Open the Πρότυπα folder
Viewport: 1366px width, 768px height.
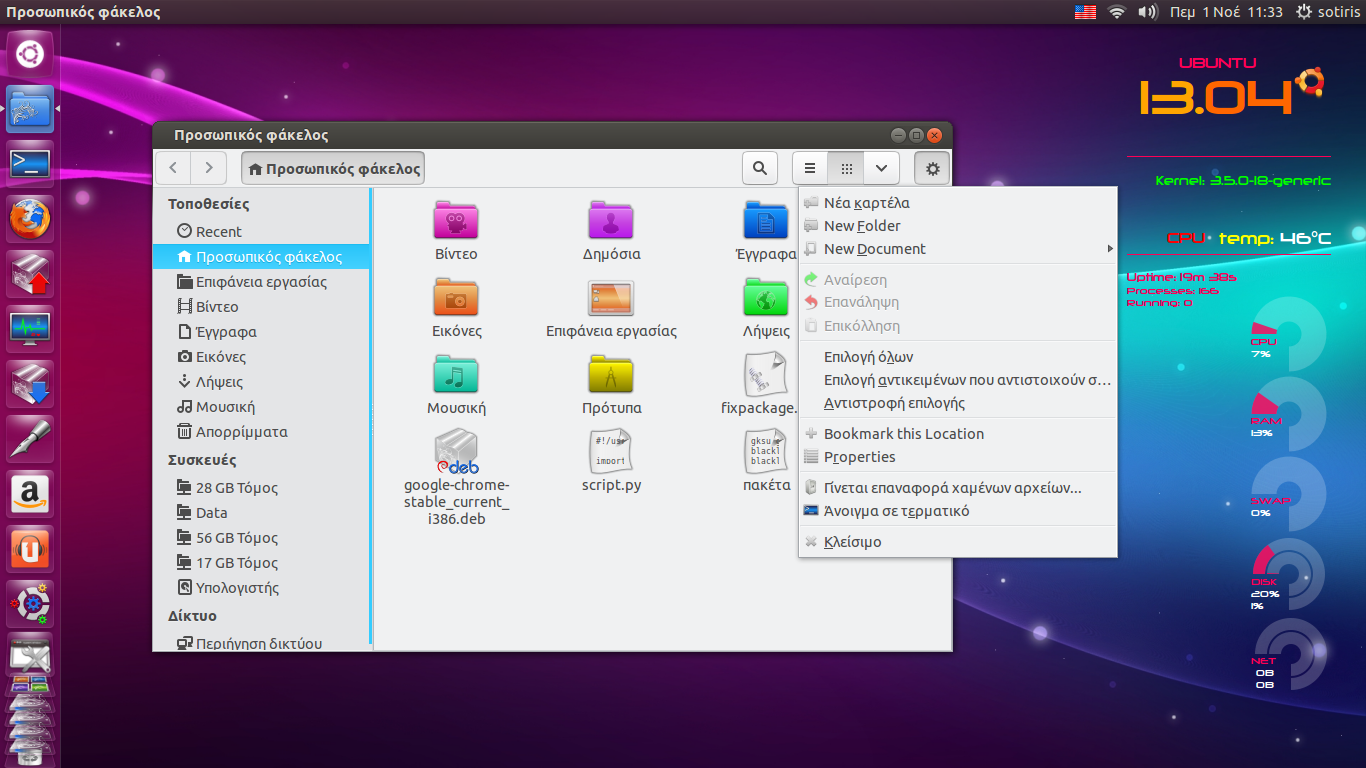(x=611, y=374)
